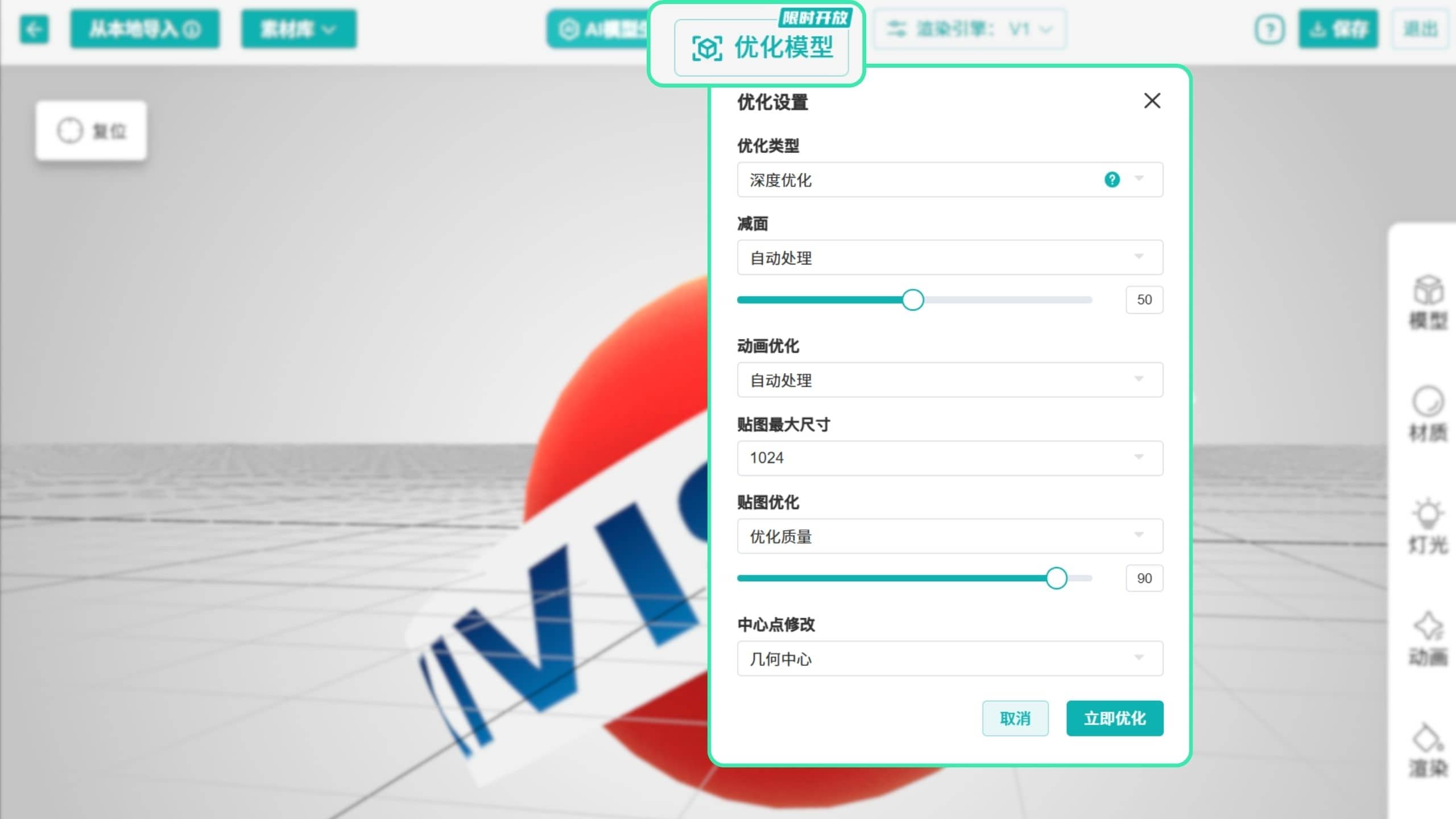1456x819 pixels.
Task: Open the 优化类型 深度优化 dropdown
Action: click(950, 180)
